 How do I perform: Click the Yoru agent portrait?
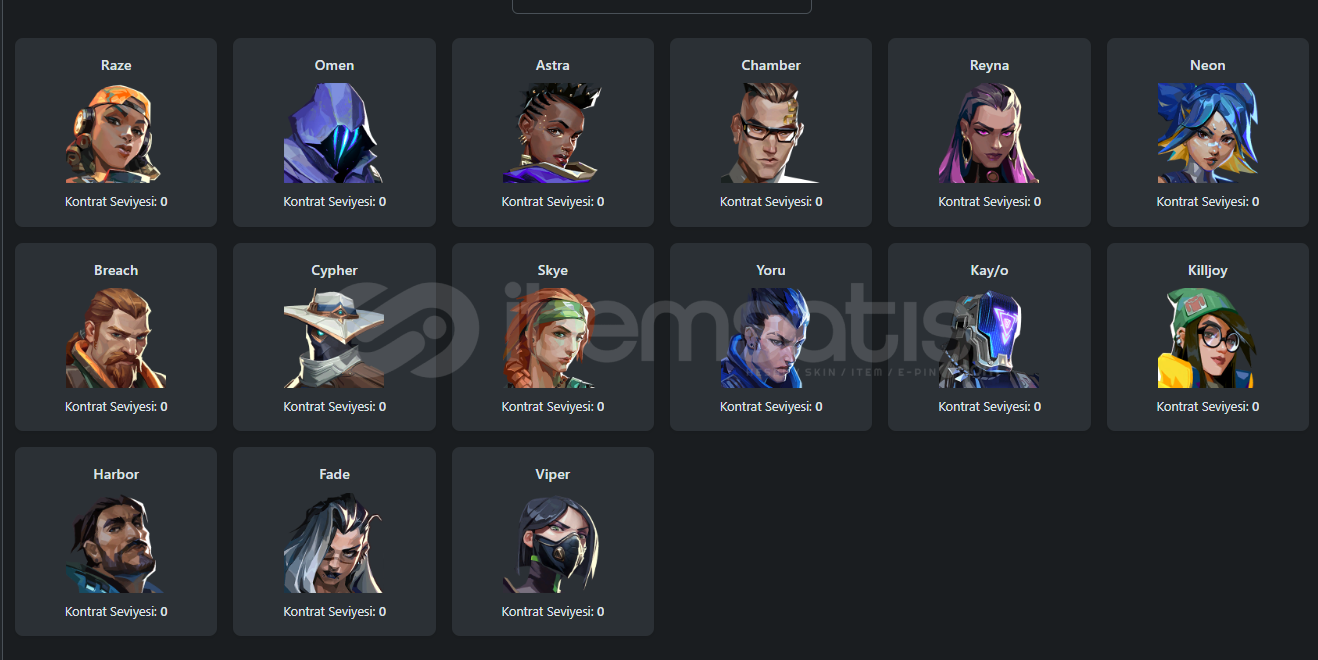pos(771,338)
